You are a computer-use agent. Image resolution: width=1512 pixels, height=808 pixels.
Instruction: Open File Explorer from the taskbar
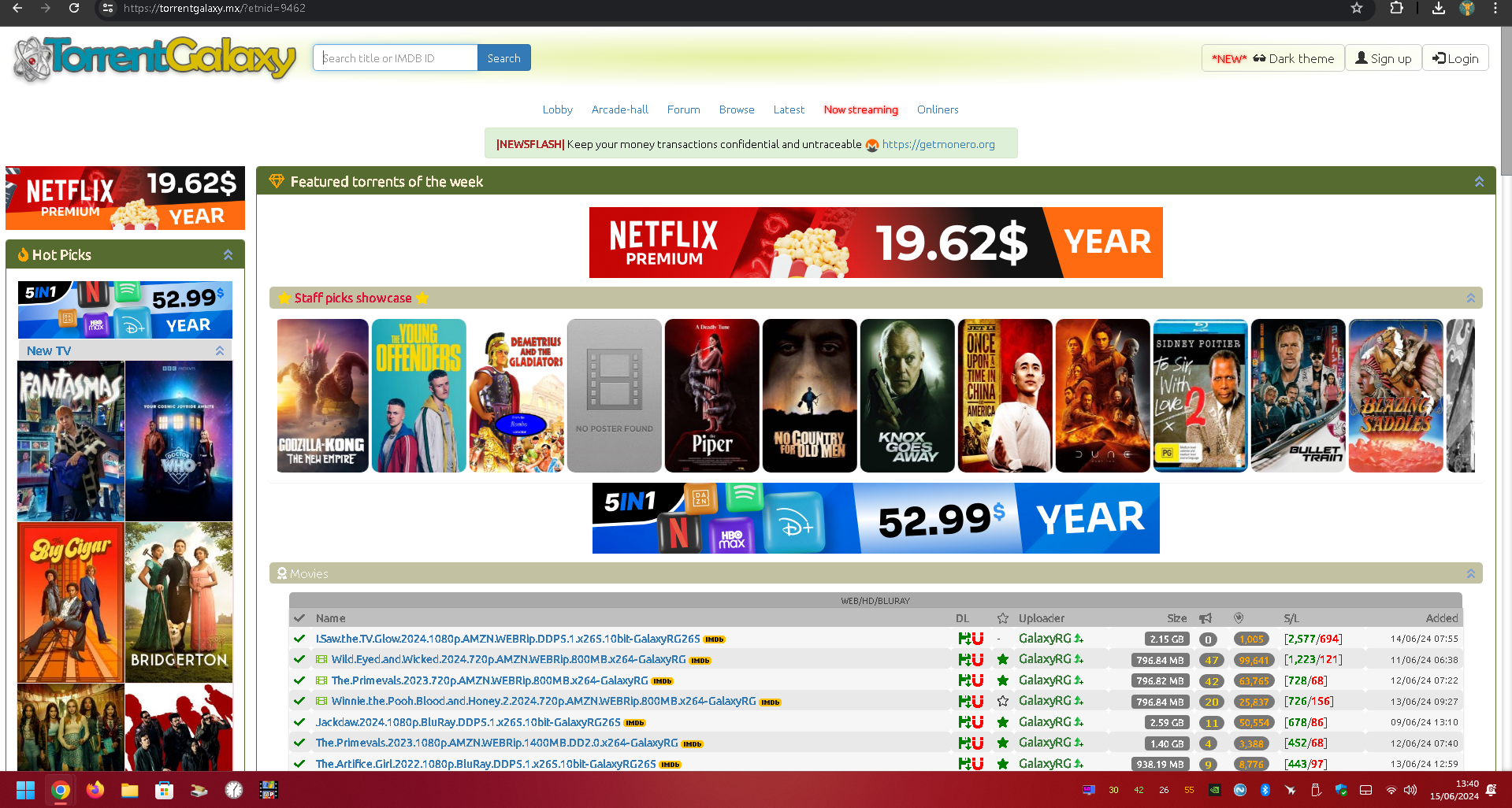coord(130,790)
